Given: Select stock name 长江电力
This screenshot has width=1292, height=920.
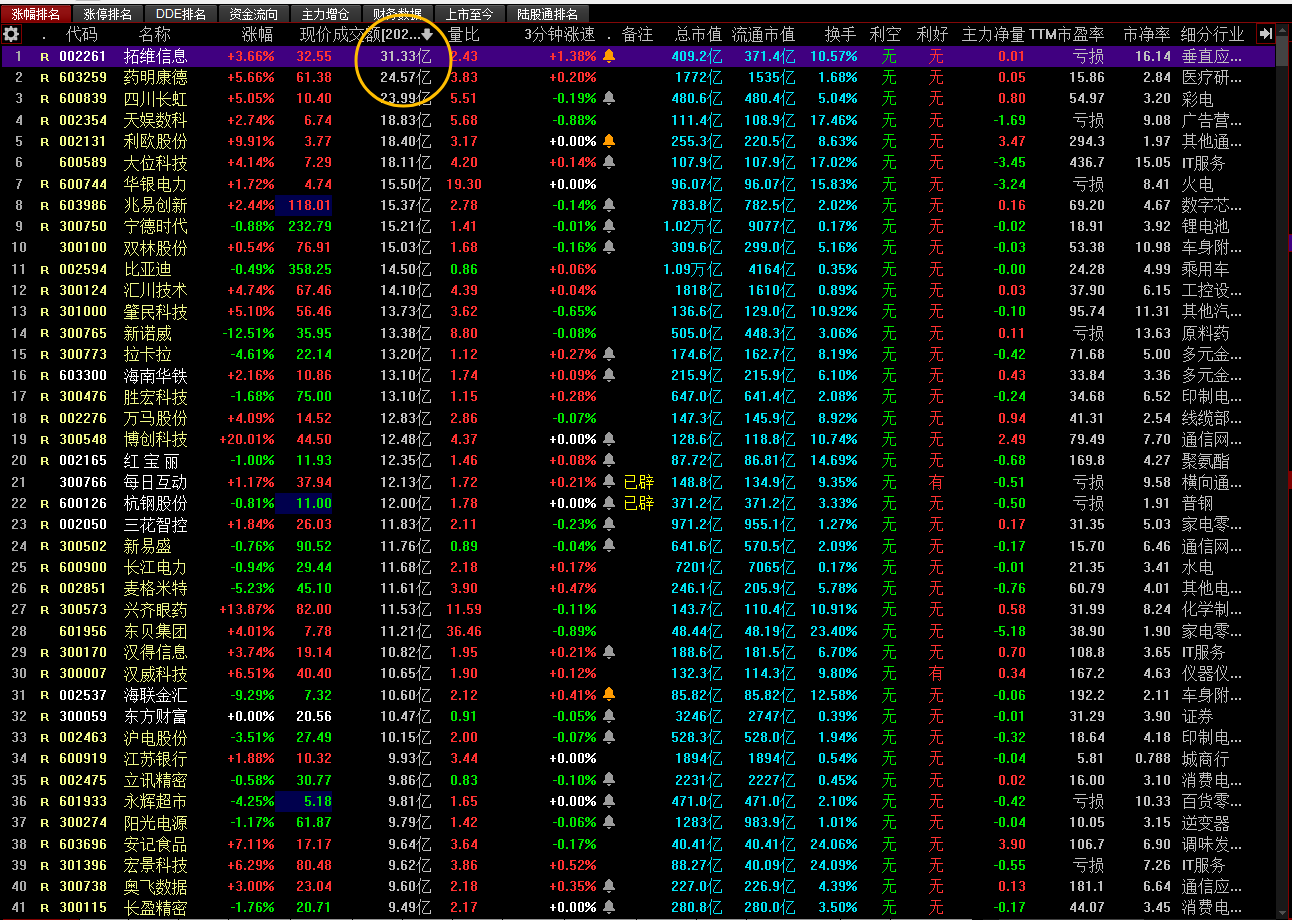Looking at the screenshot, I should coord(155,567).
